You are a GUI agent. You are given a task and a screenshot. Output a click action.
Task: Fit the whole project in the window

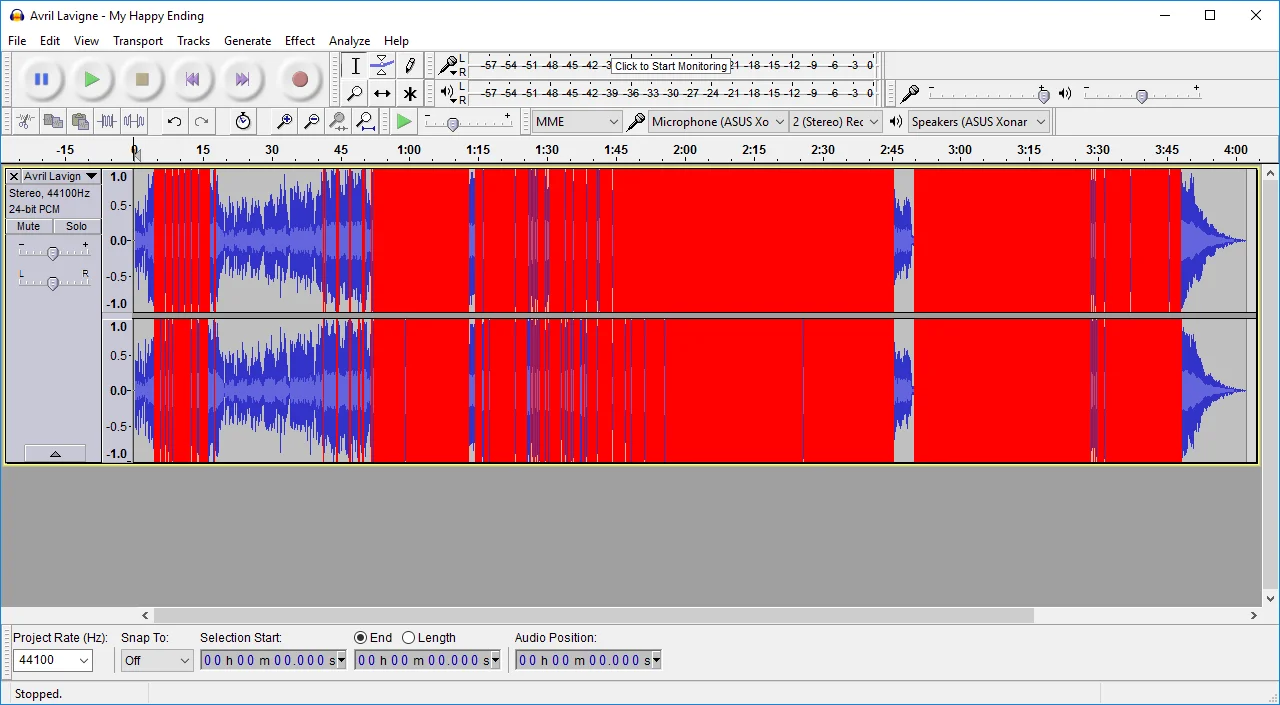pyautogui.click(x=365, y=121)
